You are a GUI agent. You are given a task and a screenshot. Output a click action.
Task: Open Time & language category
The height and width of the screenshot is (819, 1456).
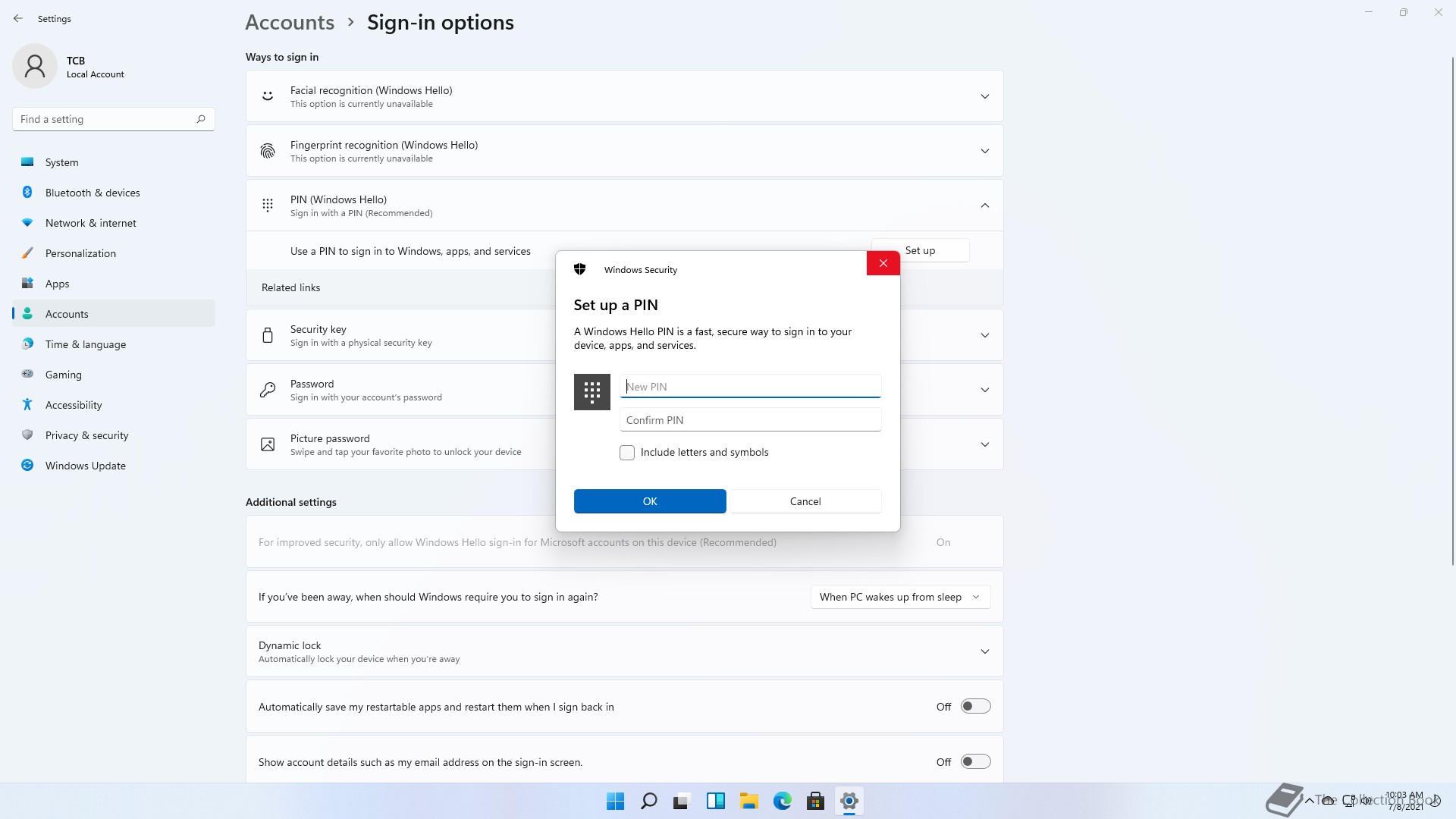point(114,344)
